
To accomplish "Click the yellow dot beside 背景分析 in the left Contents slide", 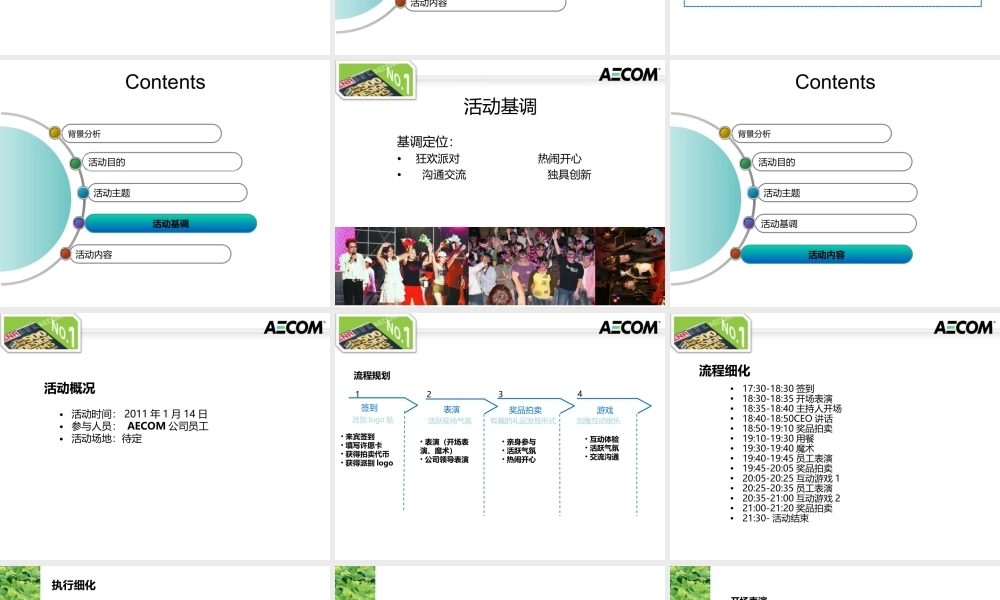I will click(55, 133).
